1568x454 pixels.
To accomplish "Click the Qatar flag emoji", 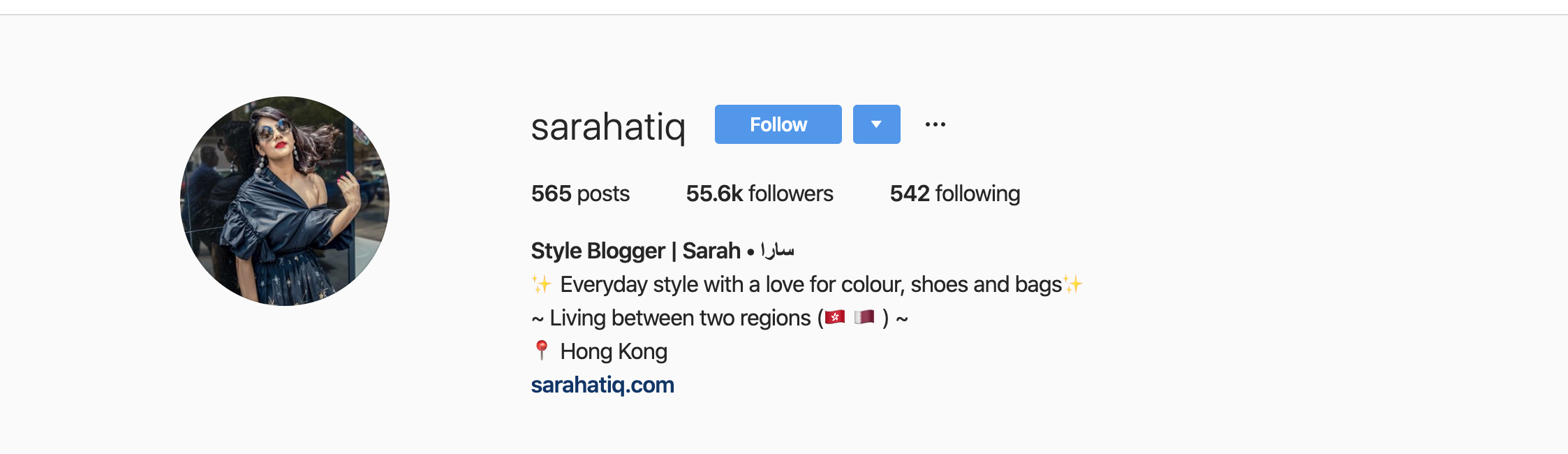I will point(864,318).
